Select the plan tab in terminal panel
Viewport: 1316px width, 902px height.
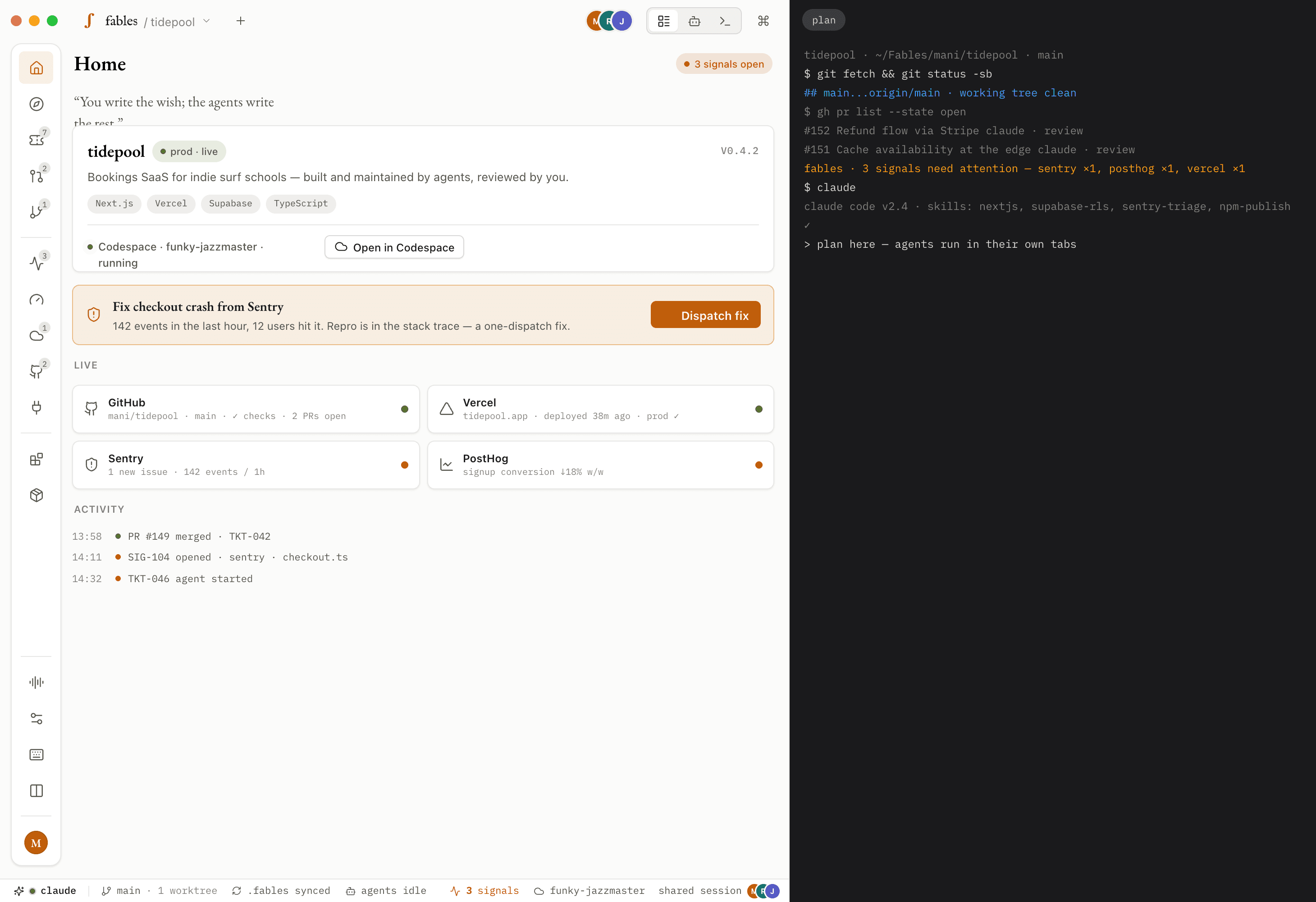(824, 20)
